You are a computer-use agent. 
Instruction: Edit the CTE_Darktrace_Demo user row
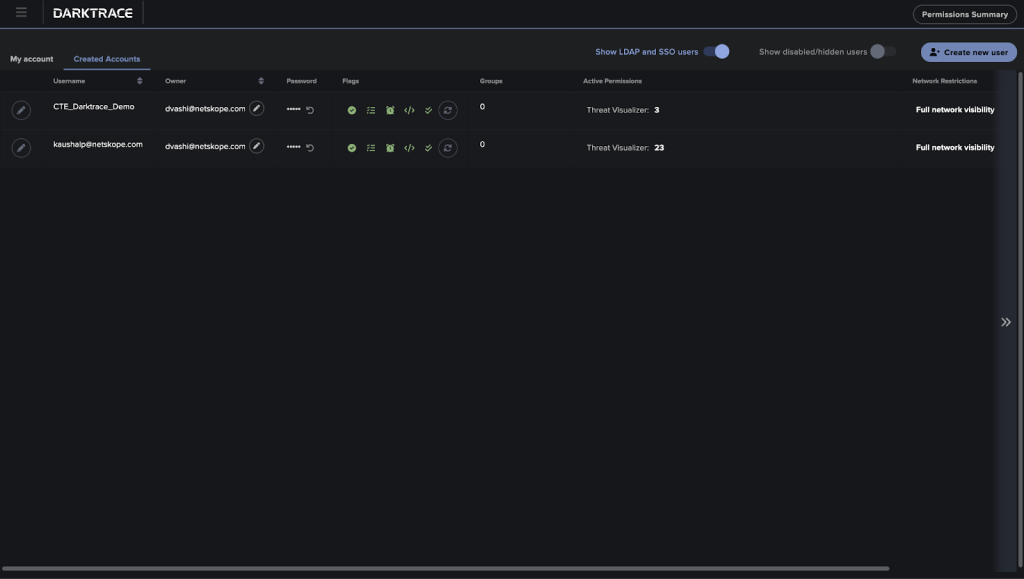point(21,110)
